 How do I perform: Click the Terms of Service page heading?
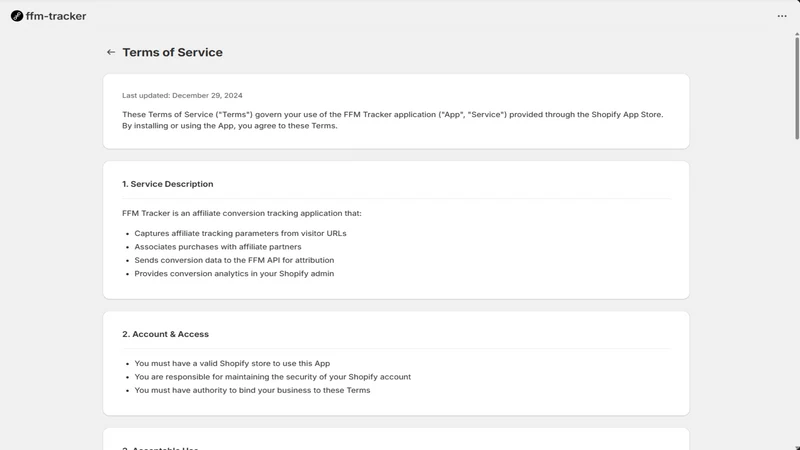[172, 52]
